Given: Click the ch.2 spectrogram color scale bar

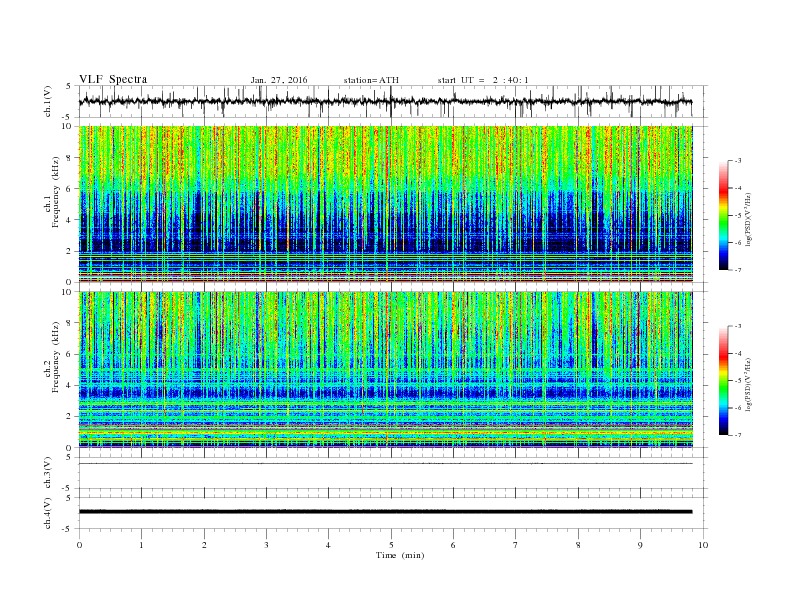Looking at the screenshot, I should pyautogui.click(x=723, y=380).
